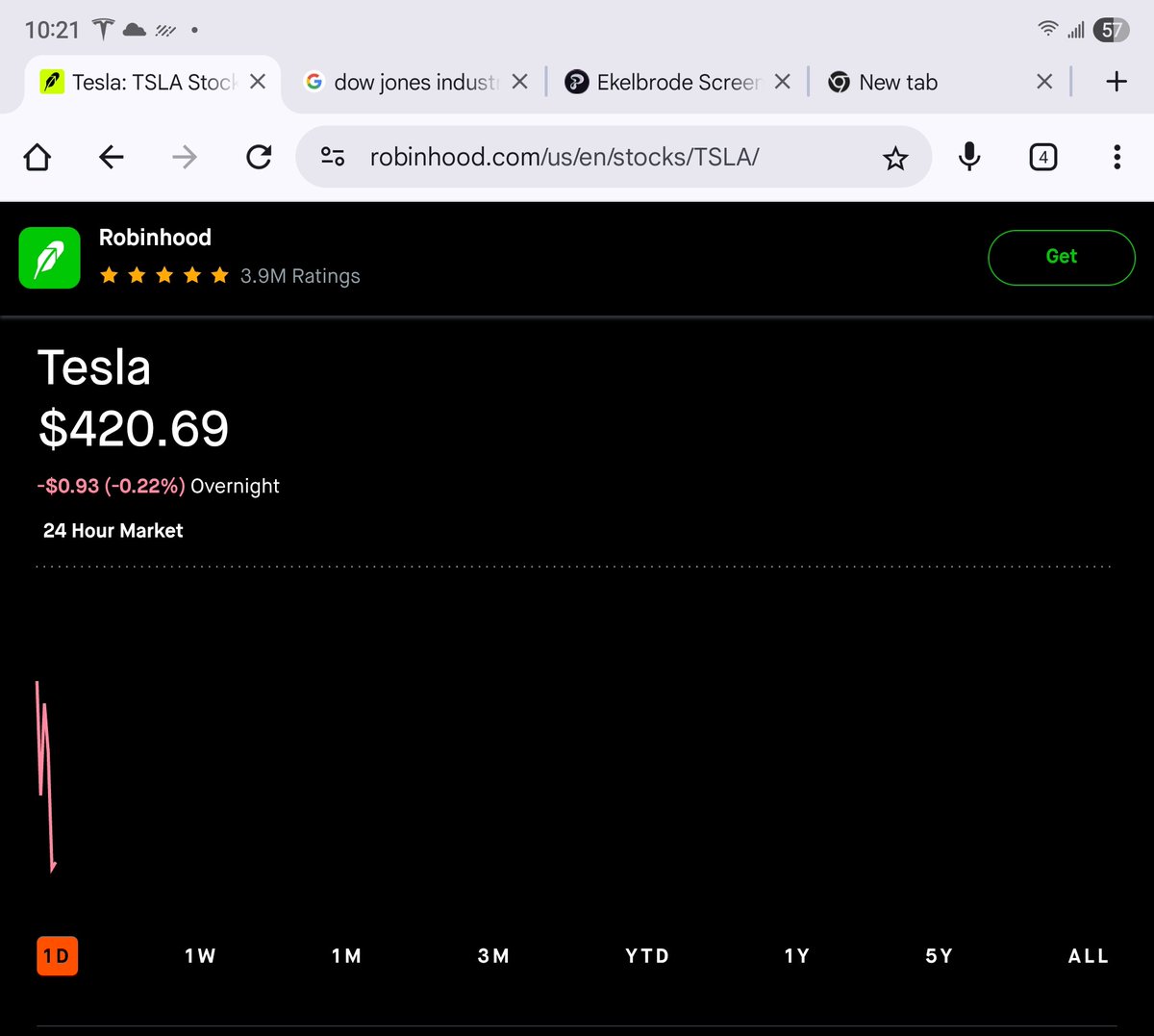Screen dimensions: 1154x1036
Task: Click the $420.69 price value
Action: point(134,429)
